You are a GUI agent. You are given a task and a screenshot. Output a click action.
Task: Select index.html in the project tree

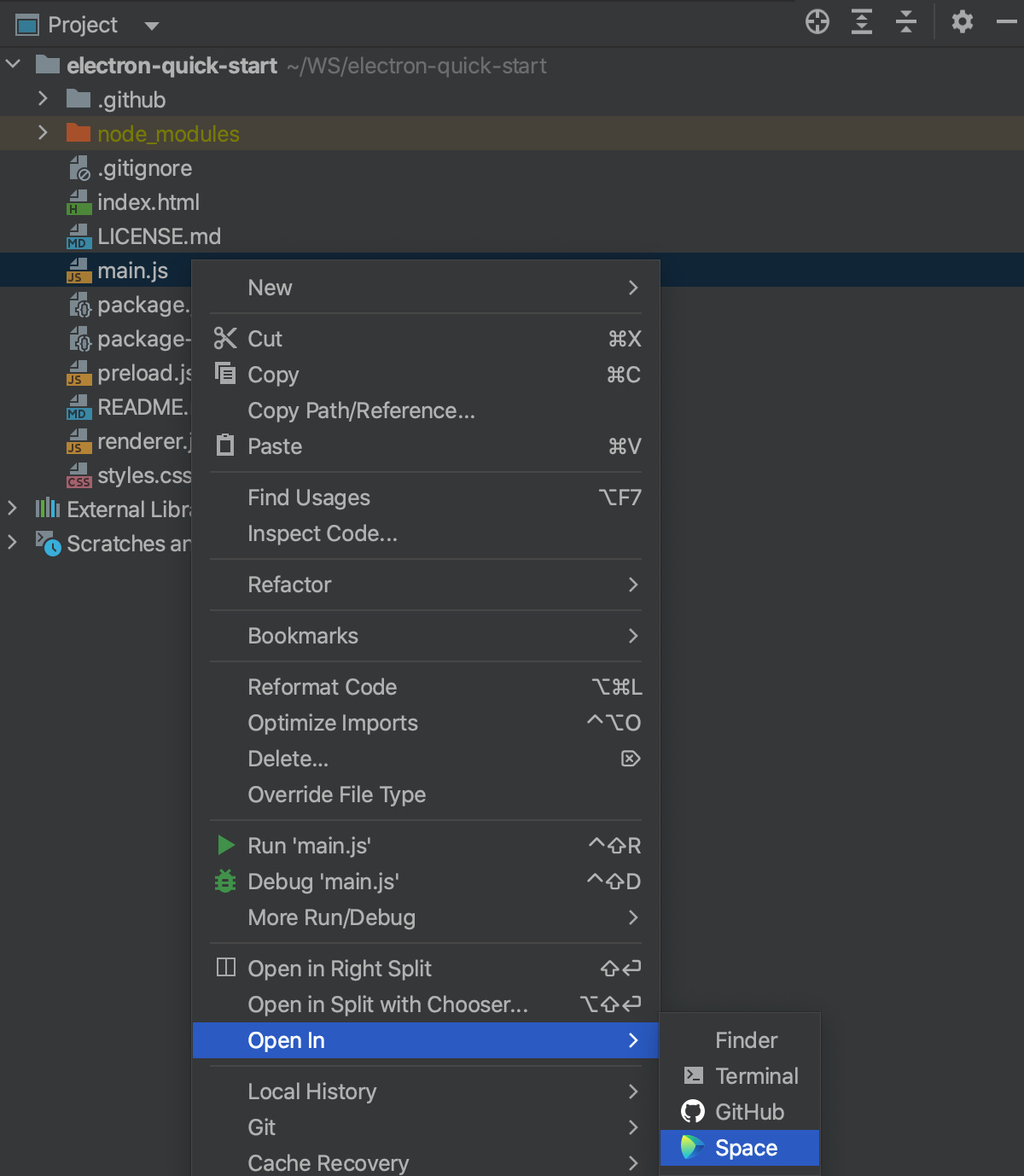(148, 202)
